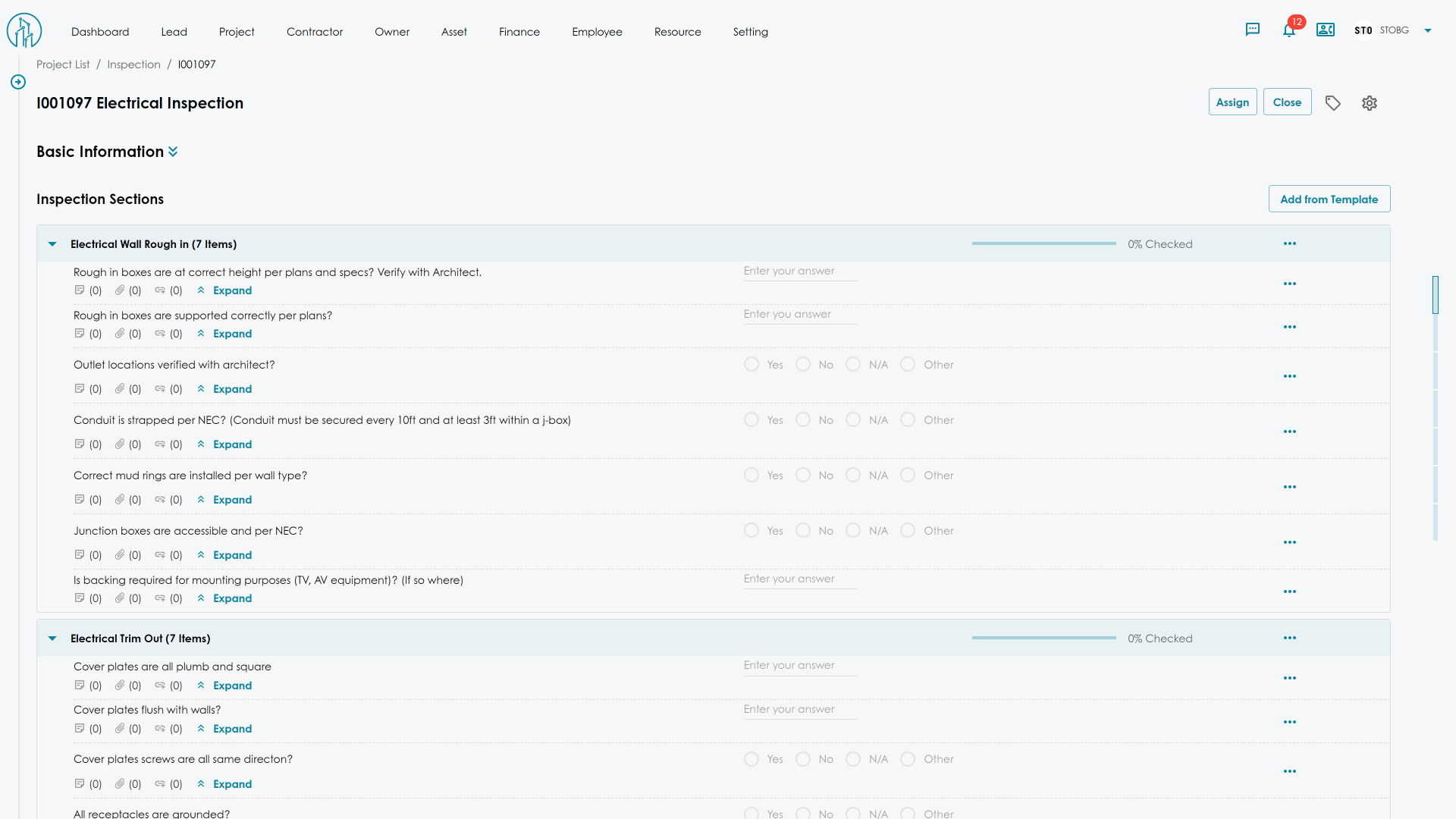Click the contact card icon
Viewport: 1456px width, 819px height.
pos(1325,30)
